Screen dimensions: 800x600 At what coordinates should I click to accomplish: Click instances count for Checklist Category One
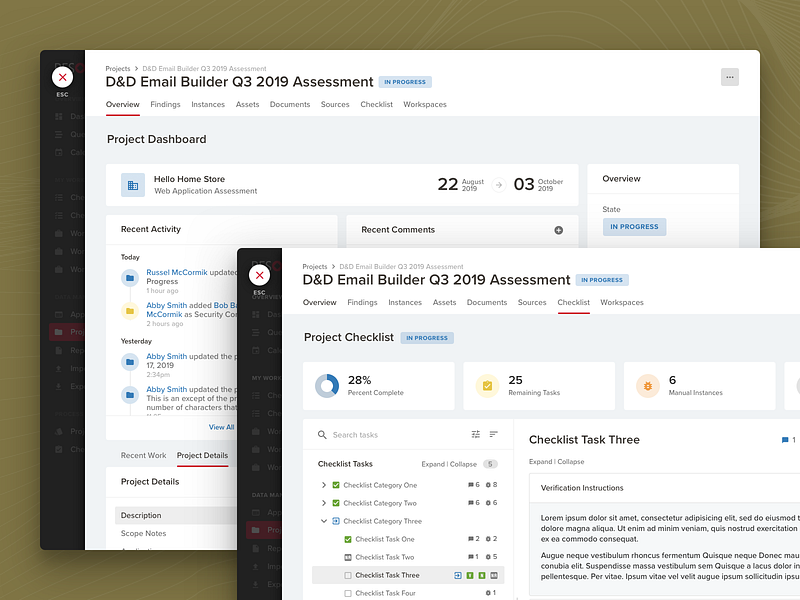point(491,485)
